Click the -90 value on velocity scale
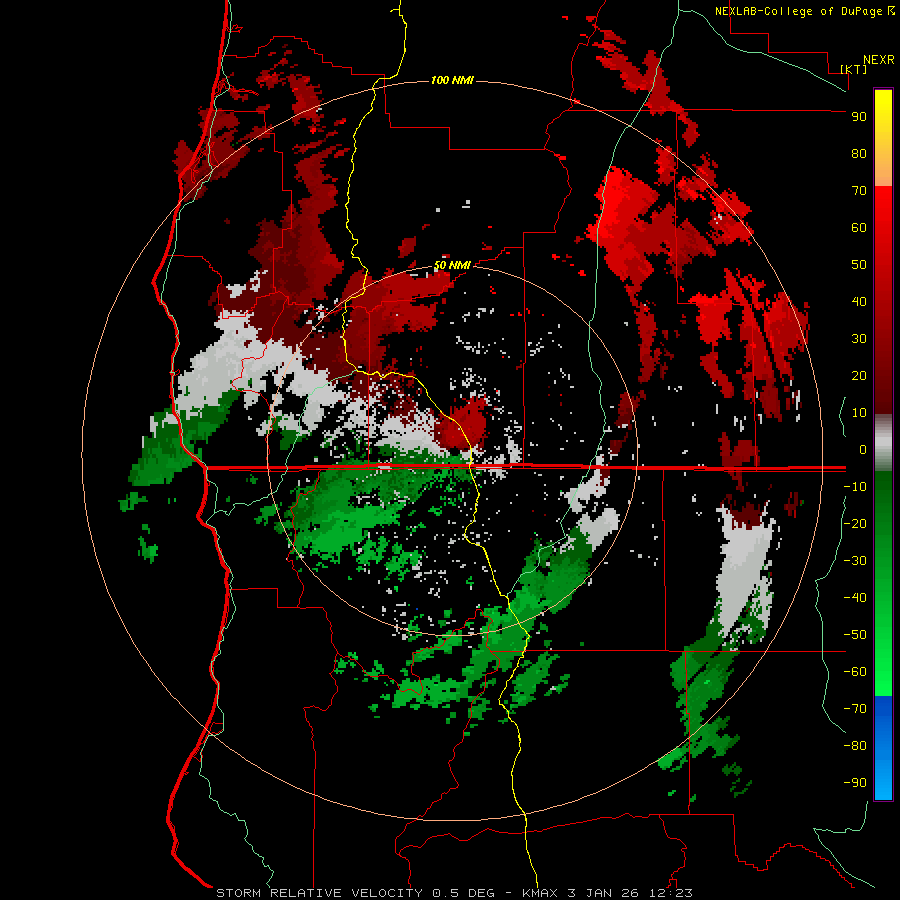The height and width of the screenshot is (900, 900). (x=855, y=783)
